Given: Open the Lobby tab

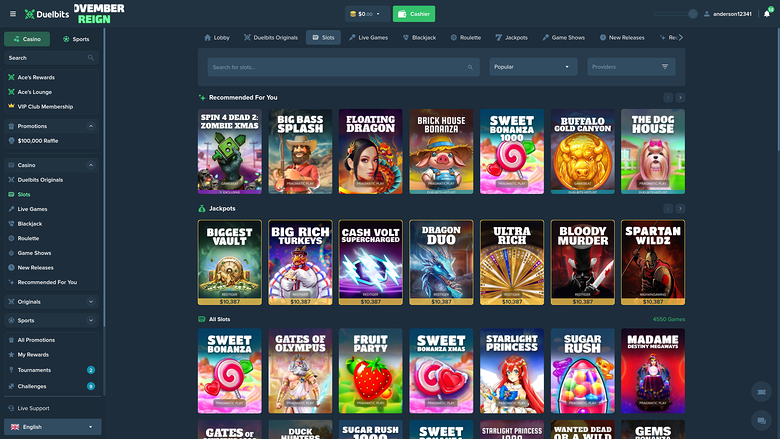Looking at the screenshot, I should coord(217,37).
